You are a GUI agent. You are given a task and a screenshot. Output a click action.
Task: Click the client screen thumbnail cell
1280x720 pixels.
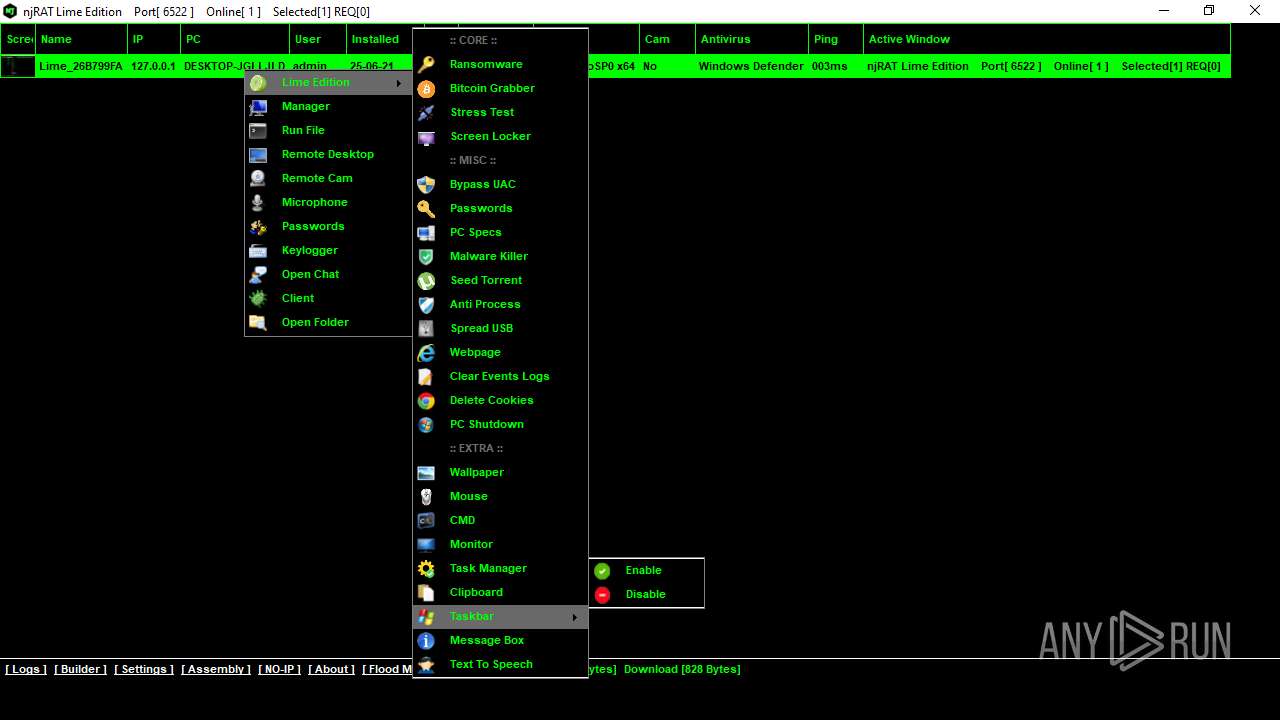(x=18, y=66)
